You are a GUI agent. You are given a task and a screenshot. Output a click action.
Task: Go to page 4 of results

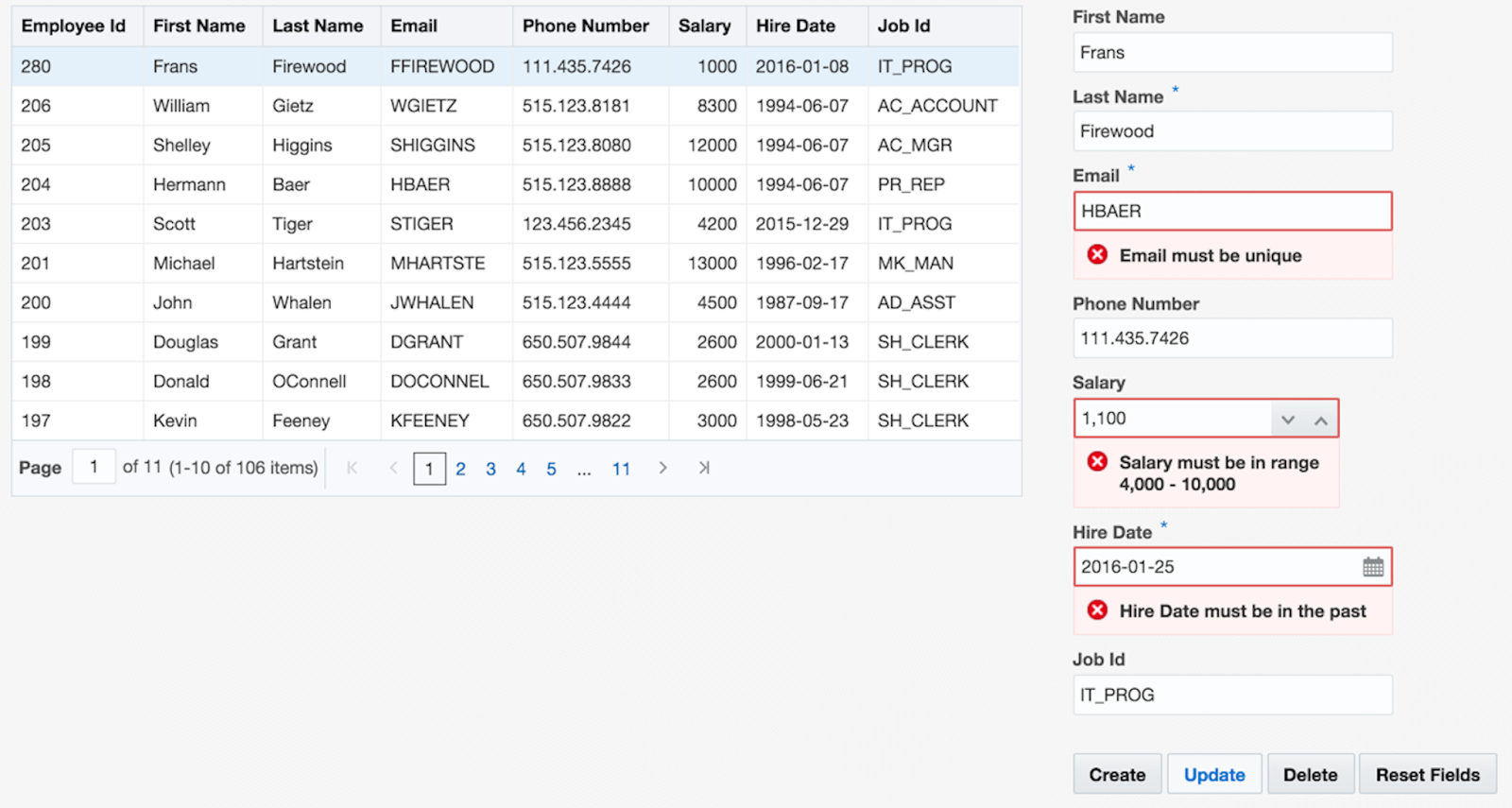[521, 469]
